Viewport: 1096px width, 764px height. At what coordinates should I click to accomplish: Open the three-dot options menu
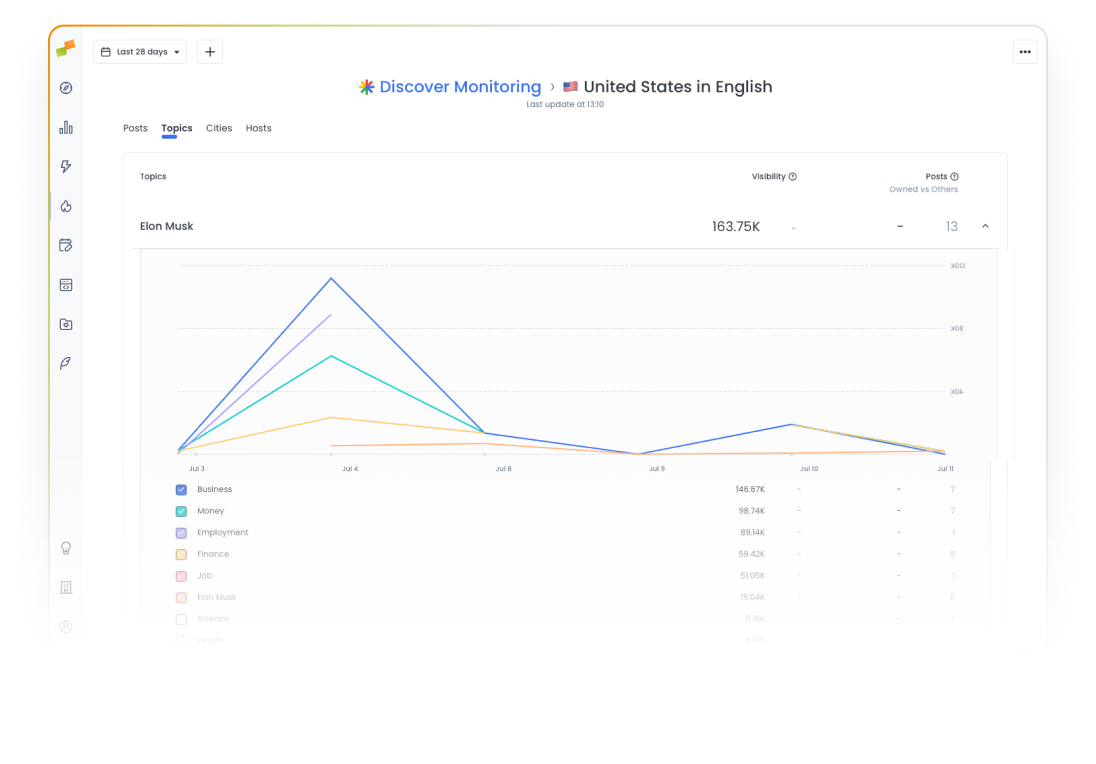tap(1025, 52)
